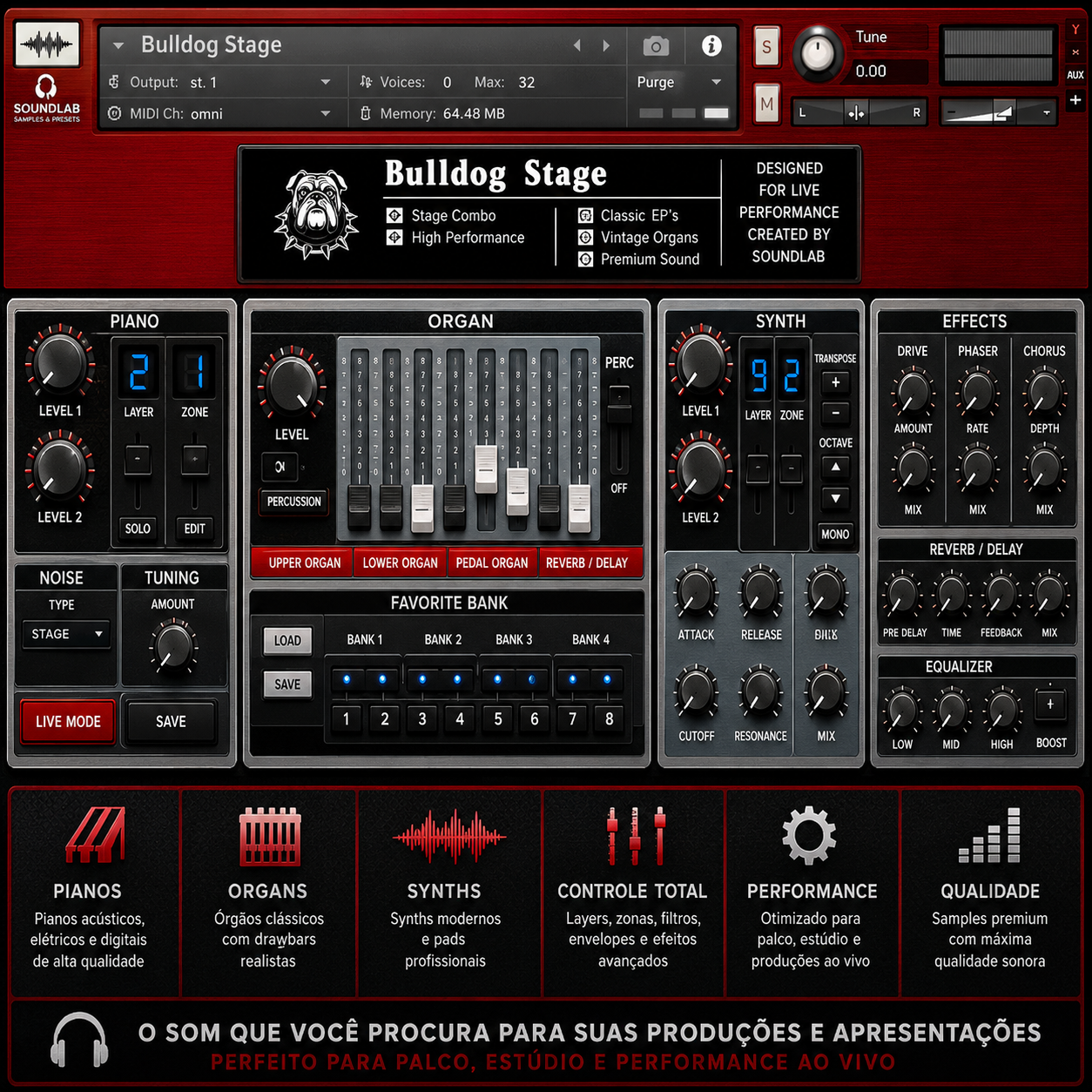Click the Pianos keys icon
Viewport: 1092px width, 1092px height.
click(x=95, y=835)
